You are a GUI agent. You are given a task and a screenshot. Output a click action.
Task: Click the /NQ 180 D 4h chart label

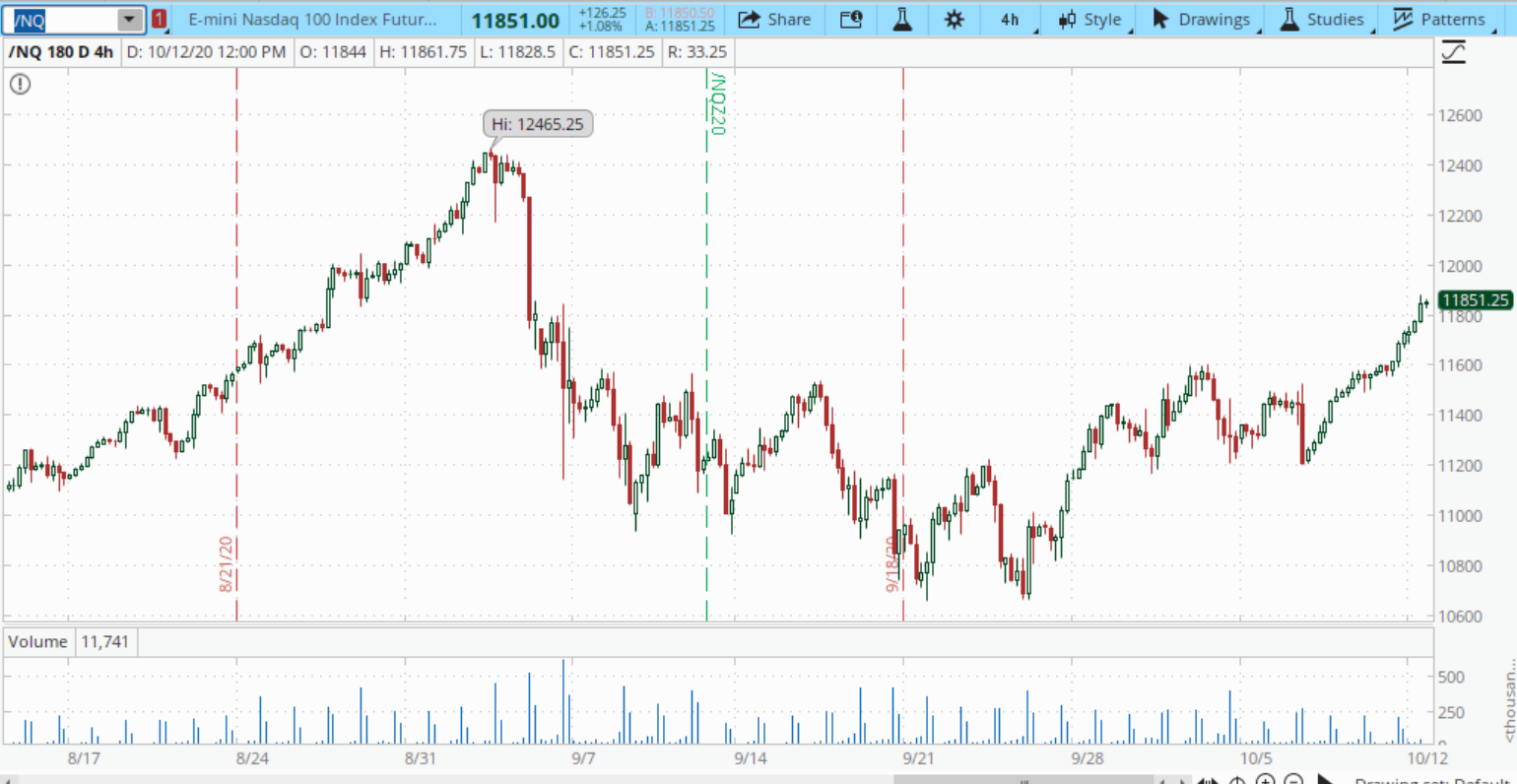pyautogui.click(x=61, y=51)
